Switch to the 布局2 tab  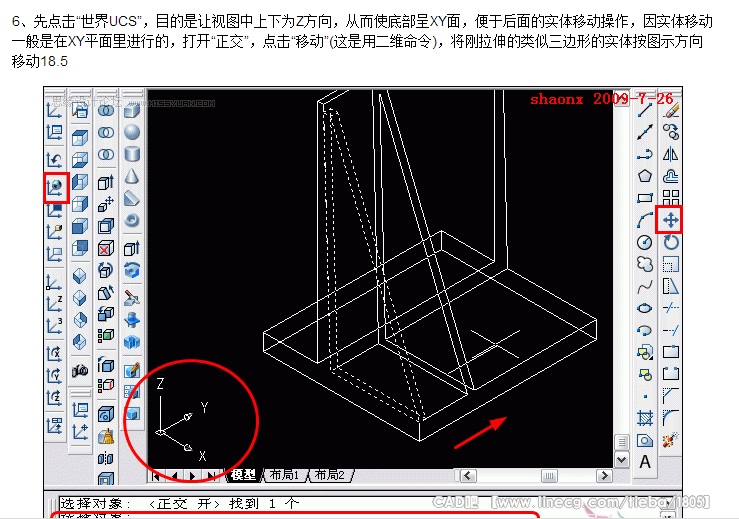[x=329, y=475]
